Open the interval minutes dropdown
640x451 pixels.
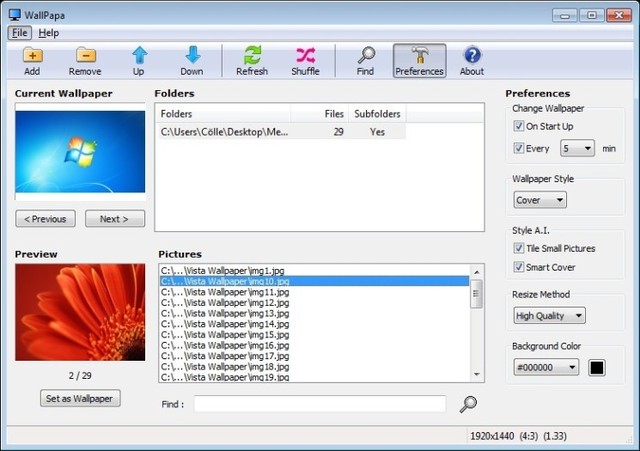tap(577, 148)
